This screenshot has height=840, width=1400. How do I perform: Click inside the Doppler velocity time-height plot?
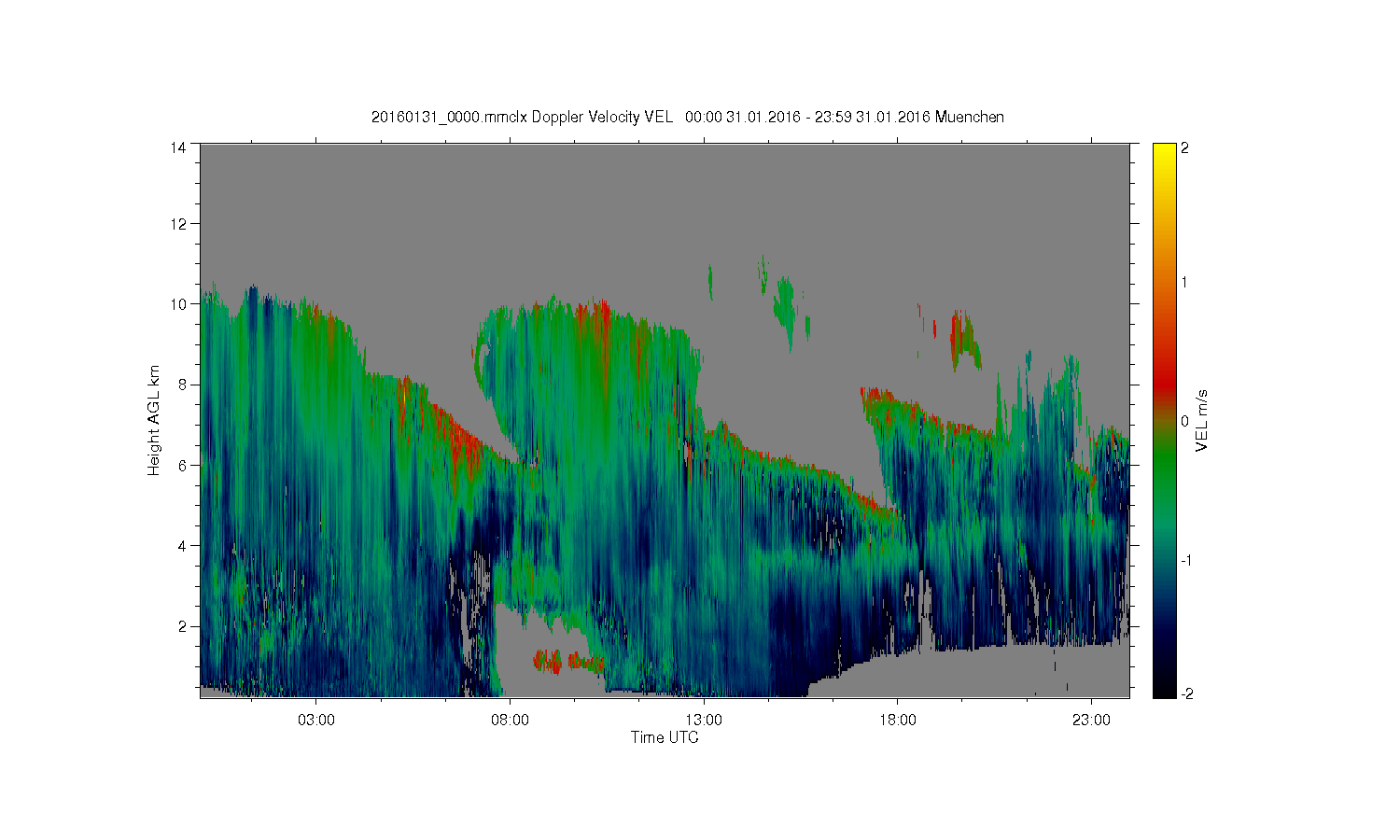[665, 420]
